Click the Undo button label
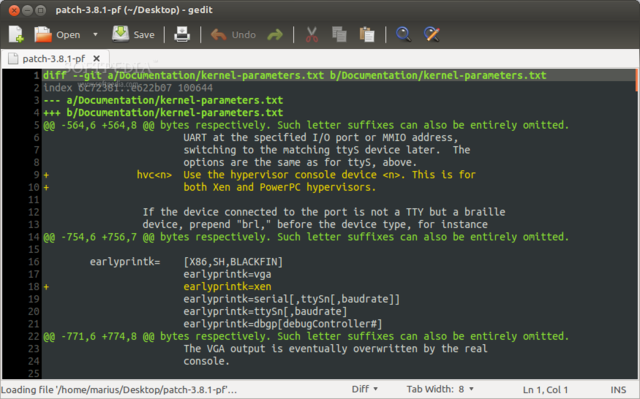 [x=244, y=35]
